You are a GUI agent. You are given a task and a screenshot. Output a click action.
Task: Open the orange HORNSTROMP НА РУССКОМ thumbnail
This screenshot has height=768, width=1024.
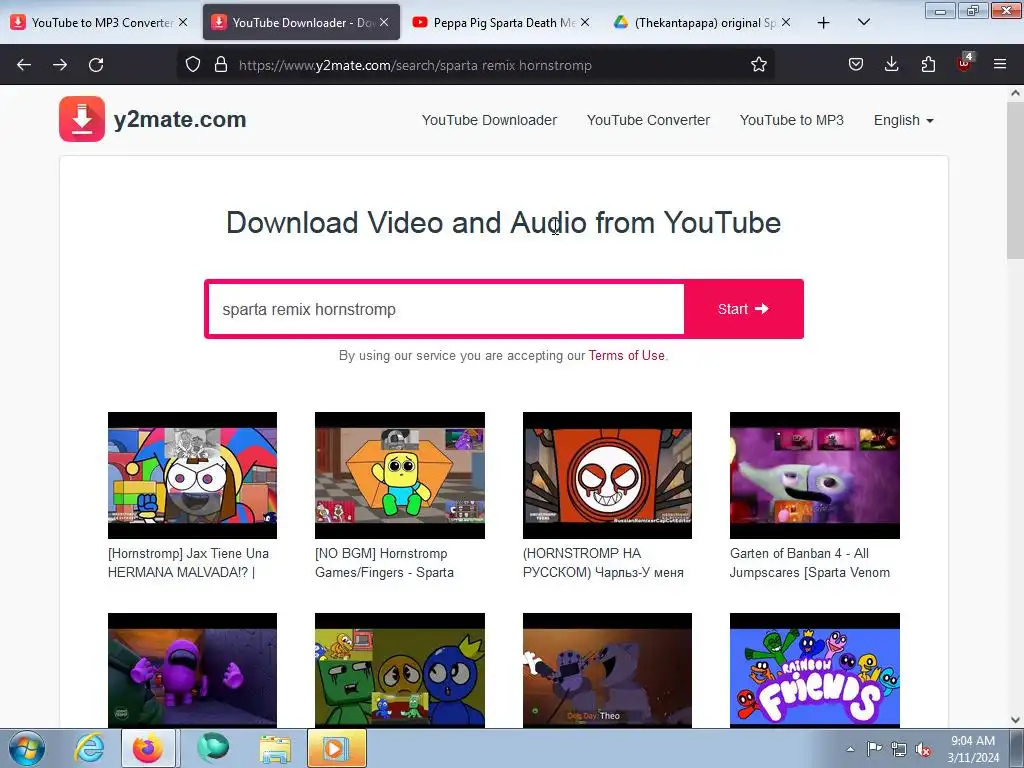pyautogui.click(x=607, y=475)
